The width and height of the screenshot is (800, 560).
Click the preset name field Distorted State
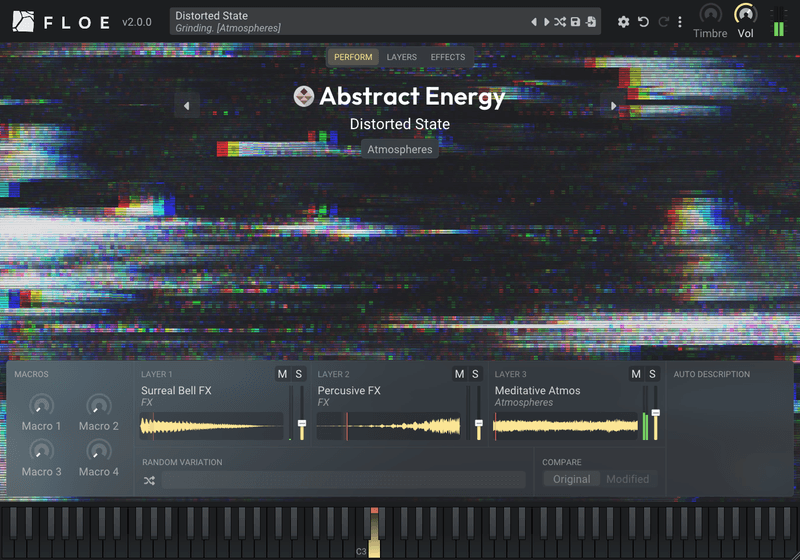(385, 21)
